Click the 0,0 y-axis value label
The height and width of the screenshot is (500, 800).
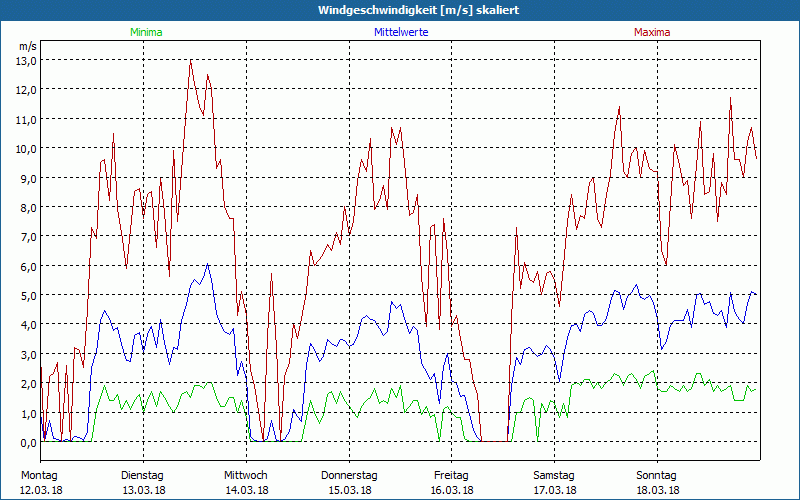[x=28, y=443]
